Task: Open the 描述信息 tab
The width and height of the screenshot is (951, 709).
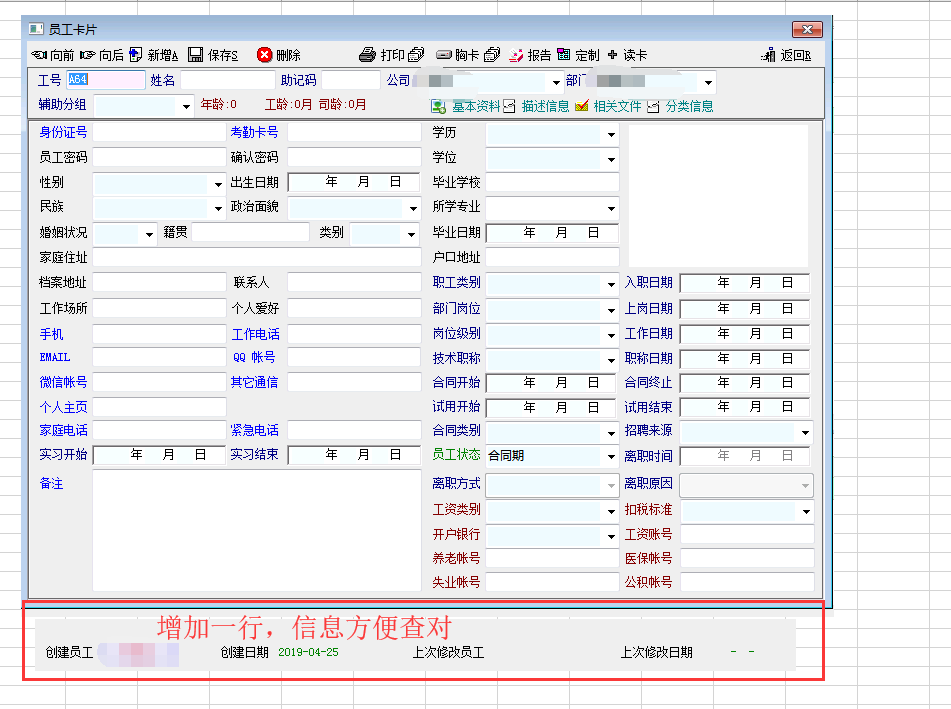Action: [x=536, y=106]
